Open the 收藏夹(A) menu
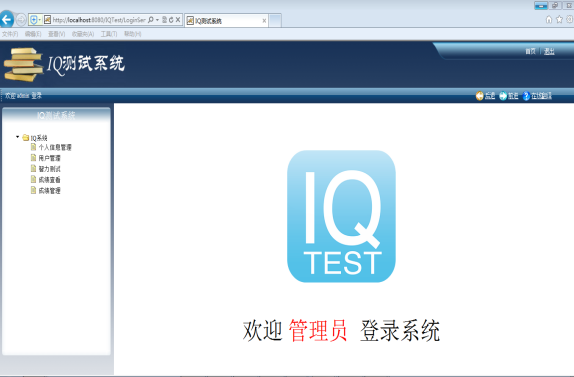 point(83,34)
